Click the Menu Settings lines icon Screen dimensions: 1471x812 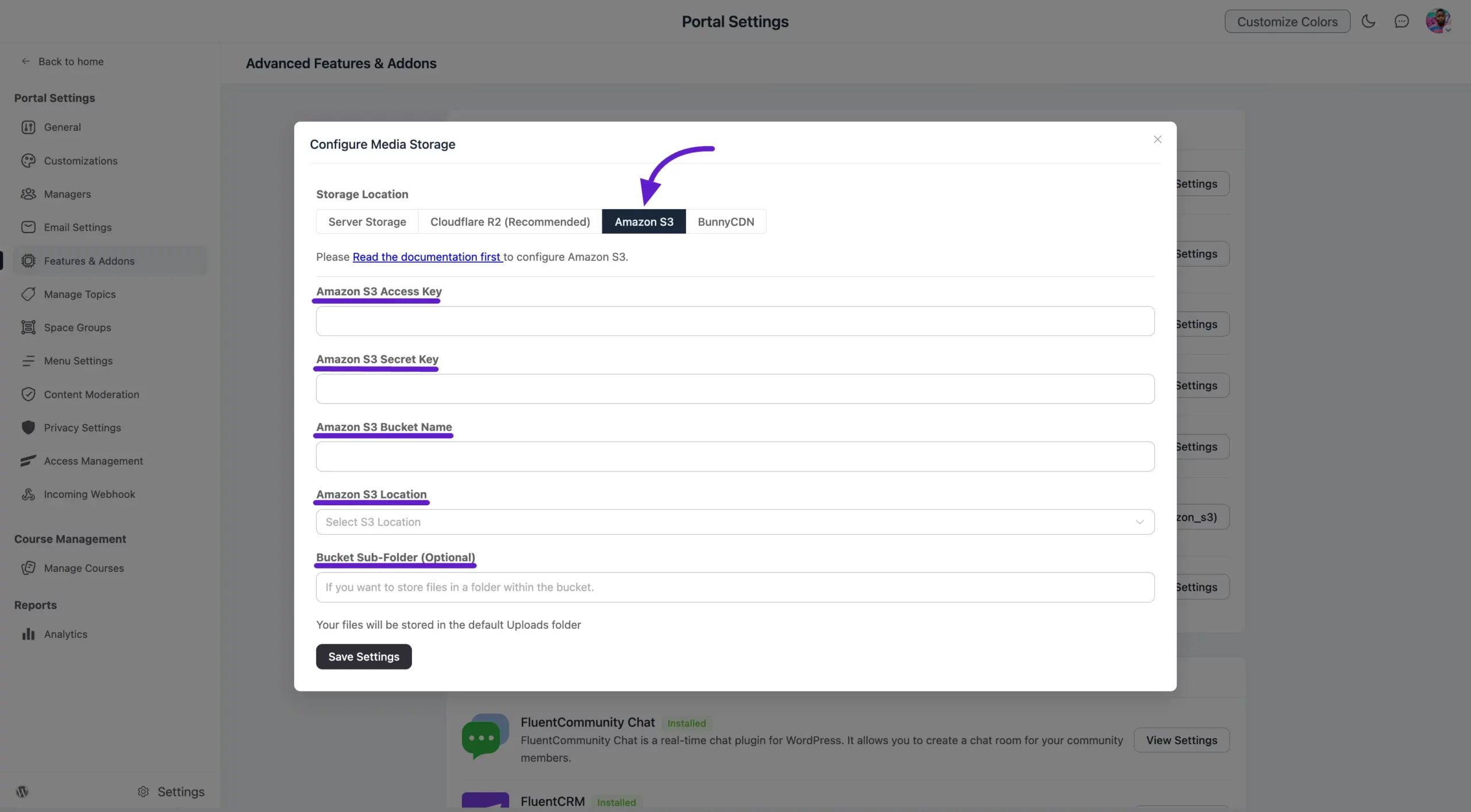[28, 361]
